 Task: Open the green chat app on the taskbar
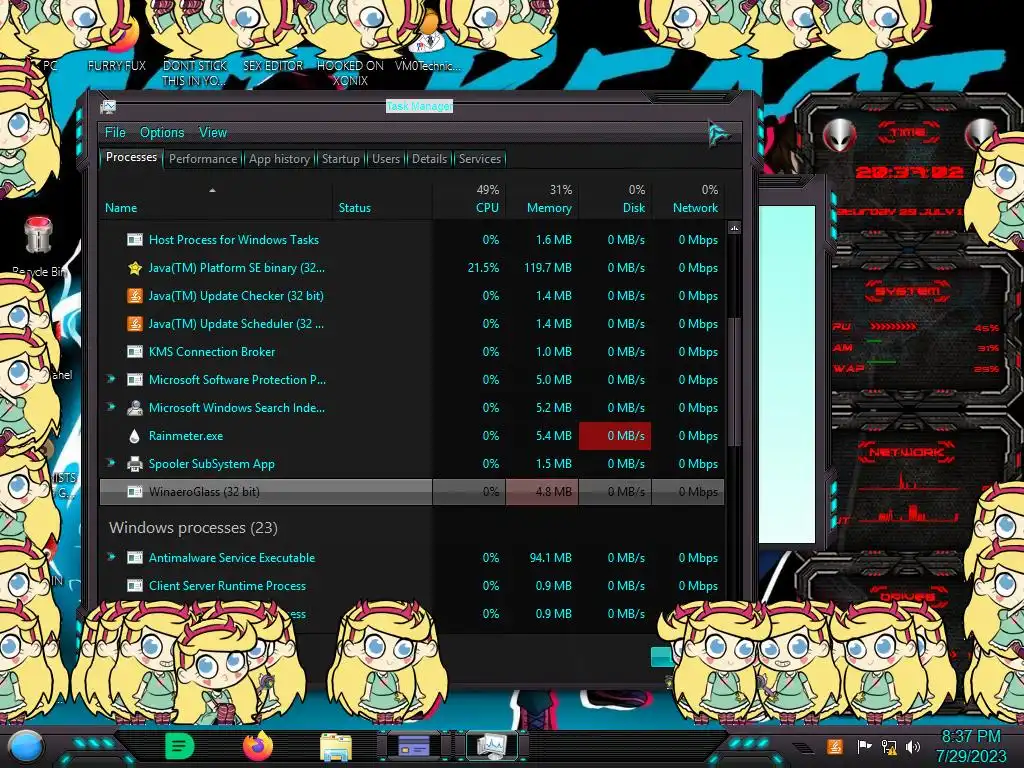click(180, 746)
